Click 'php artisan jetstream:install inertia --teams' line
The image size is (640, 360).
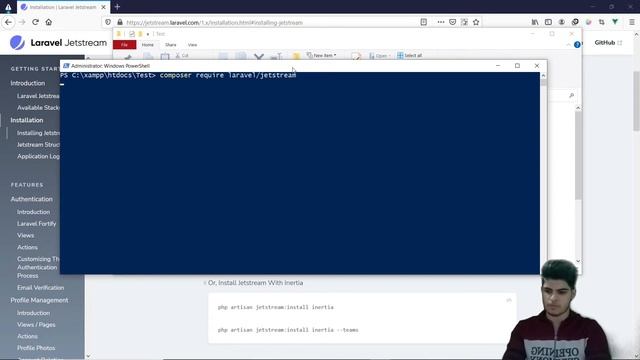coord(288,330)
